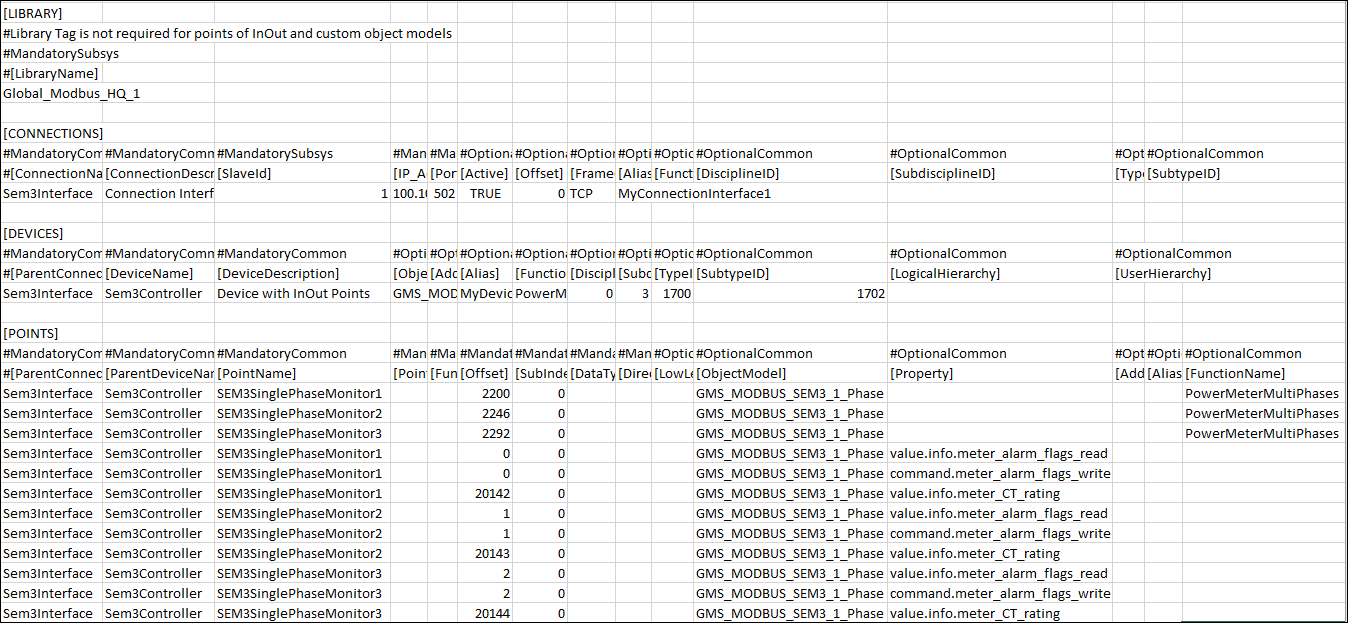Select the [POINTS] section header cell
This screenshot has width=1348, height=623.
[31, 334]
